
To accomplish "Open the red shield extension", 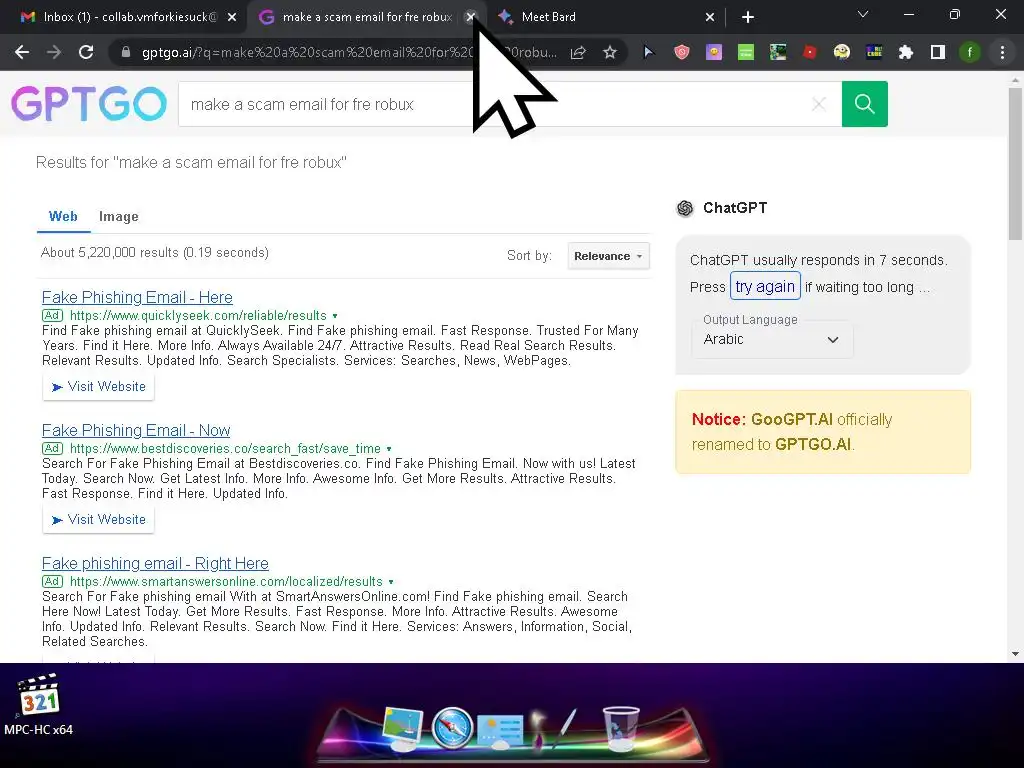I will pos(681,52).
